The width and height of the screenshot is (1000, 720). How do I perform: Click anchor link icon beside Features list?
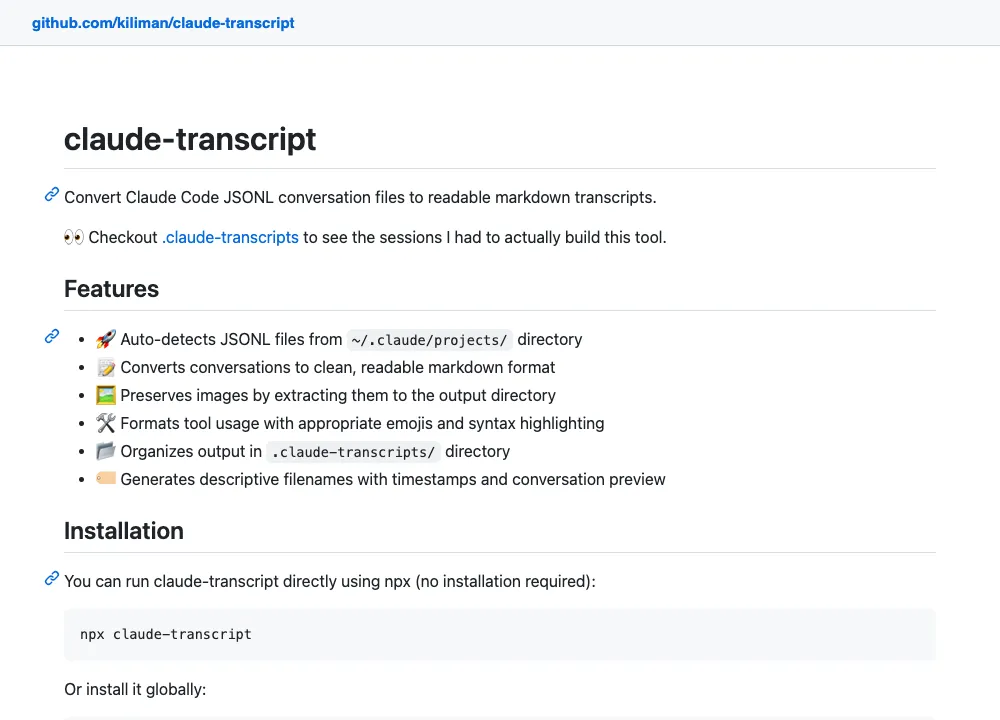pos(52,336)
